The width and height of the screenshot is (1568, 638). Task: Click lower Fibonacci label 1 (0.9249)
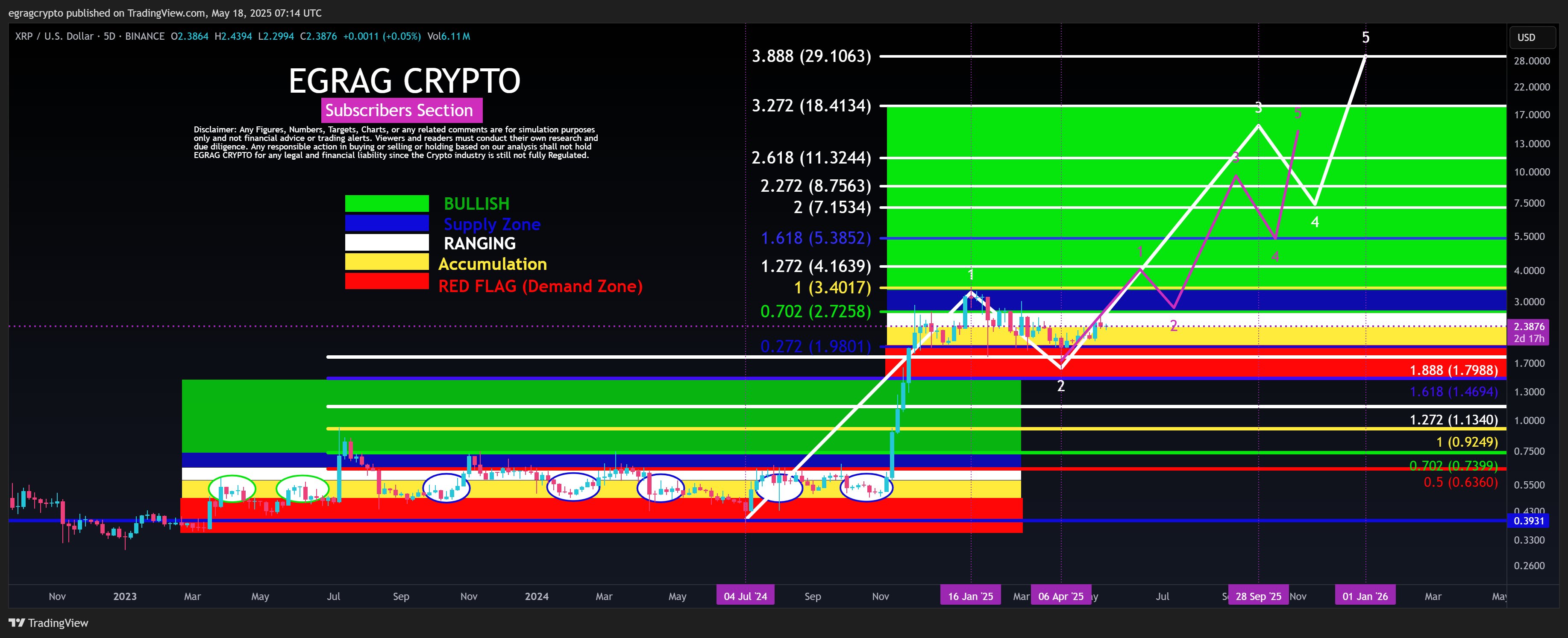(x=1467, y=442)
